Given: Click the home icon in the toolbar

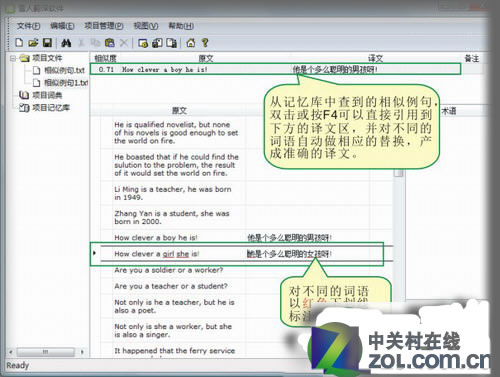Looking at the screenshot, I should coord(191,43).
